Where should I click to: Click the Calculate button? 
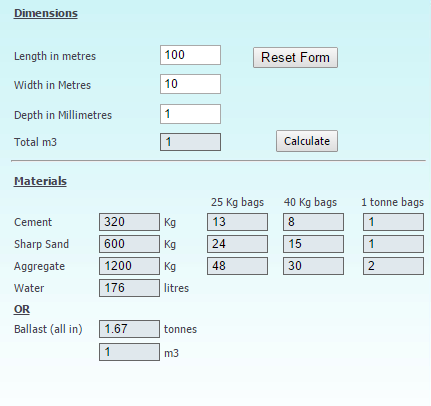tap(307, 141)
